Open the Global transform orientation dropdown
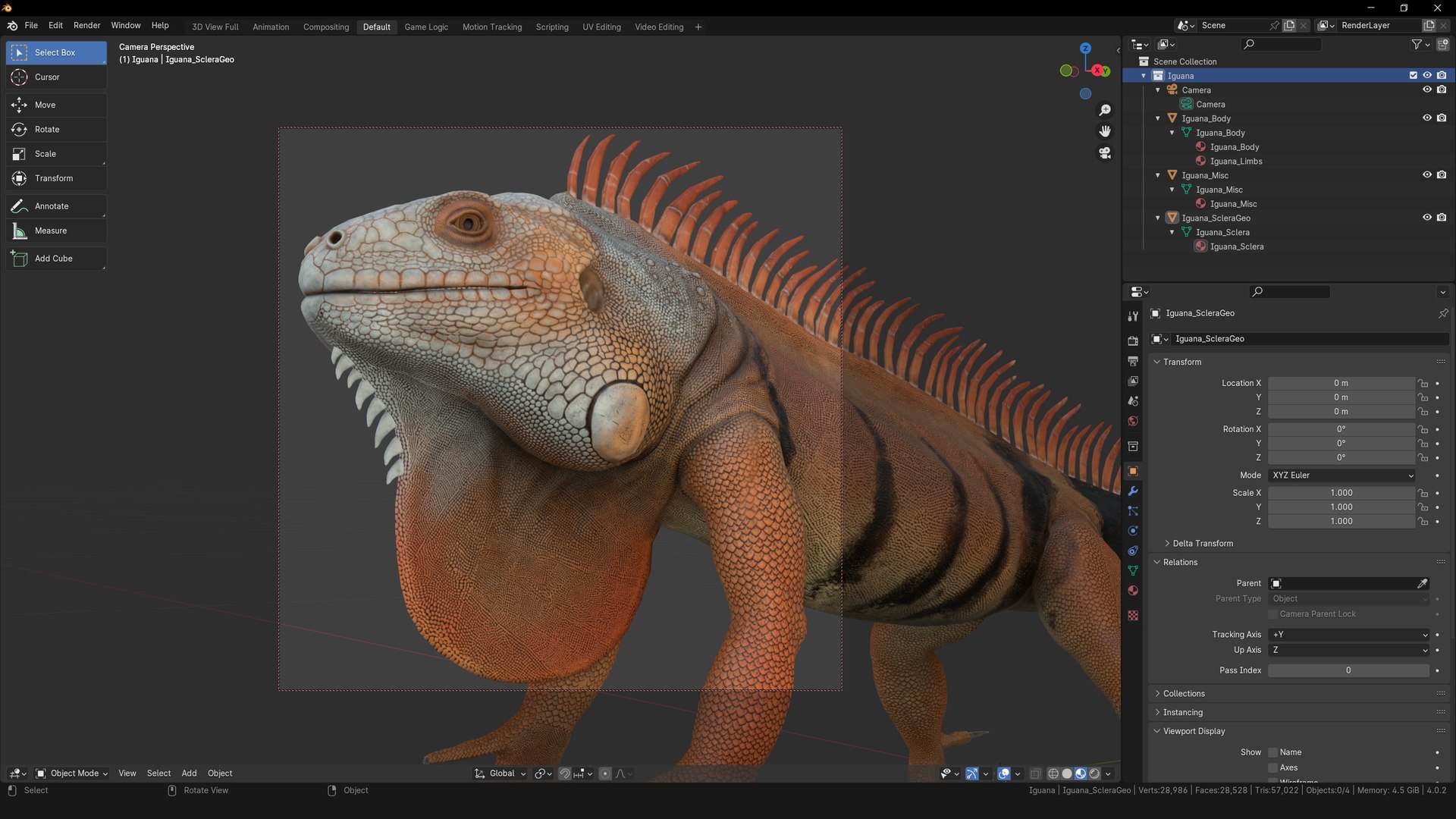Screen dimensions: 1456x819 500,773
